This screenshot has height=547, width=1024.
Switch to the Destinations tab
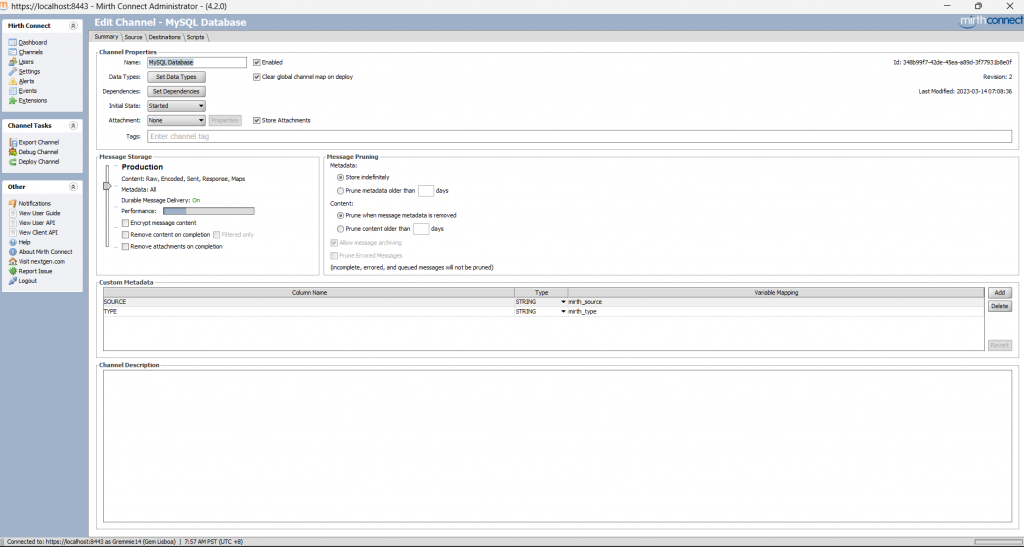pos(165,37)
